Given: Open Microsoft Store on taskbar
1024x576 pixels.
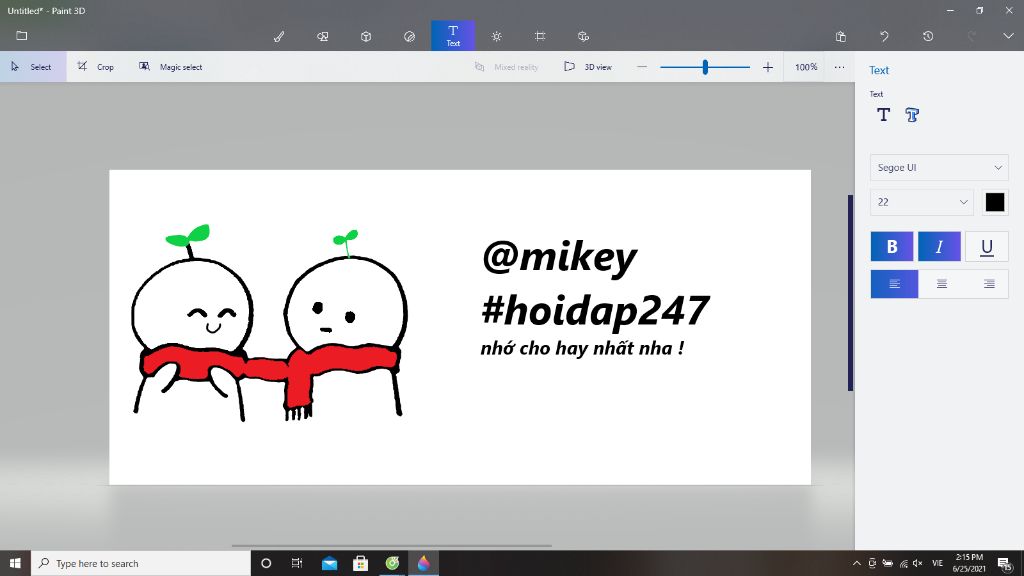Looking at the screenshot, I should click(360, 563).
